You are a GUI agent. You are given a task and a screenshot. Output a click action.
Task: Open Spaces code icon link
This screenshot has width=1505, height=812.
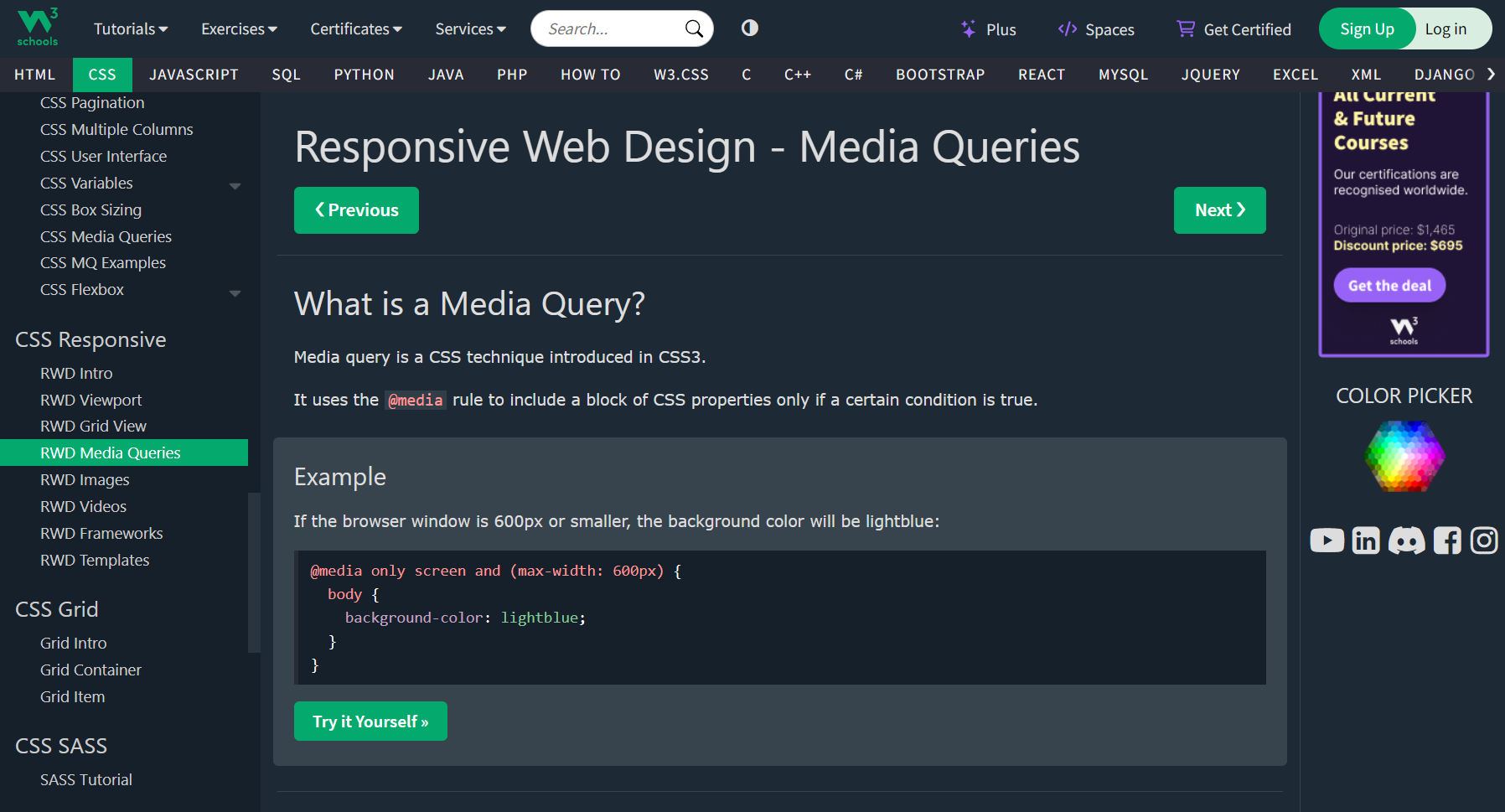click(1067, 29)
